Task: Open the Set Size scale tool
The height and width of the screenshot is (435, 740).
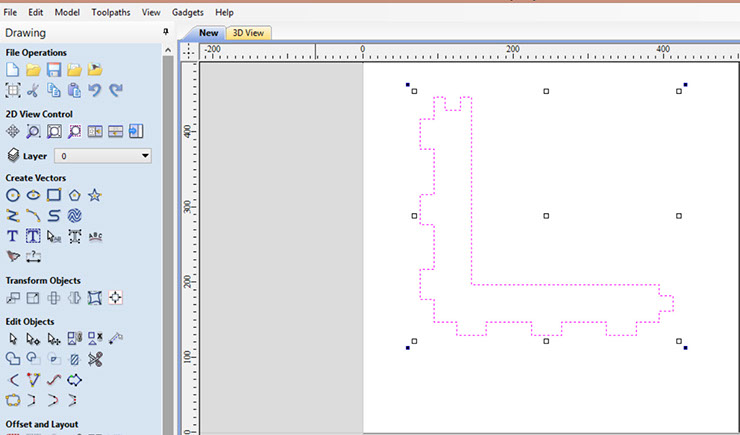Action: [33, 298]
